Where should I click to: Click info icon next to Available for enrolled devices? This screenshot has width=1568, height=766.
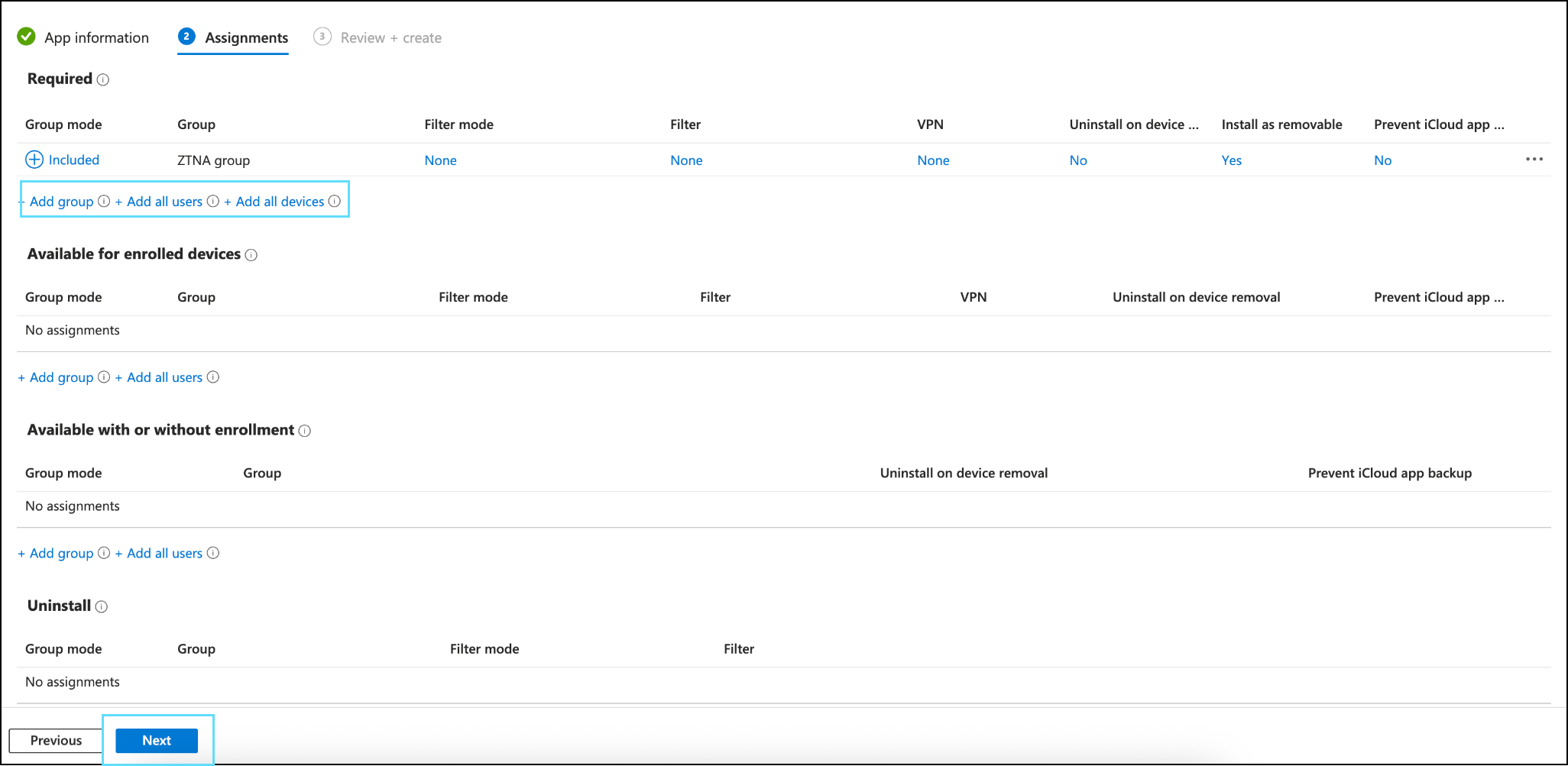pos(251,255)
